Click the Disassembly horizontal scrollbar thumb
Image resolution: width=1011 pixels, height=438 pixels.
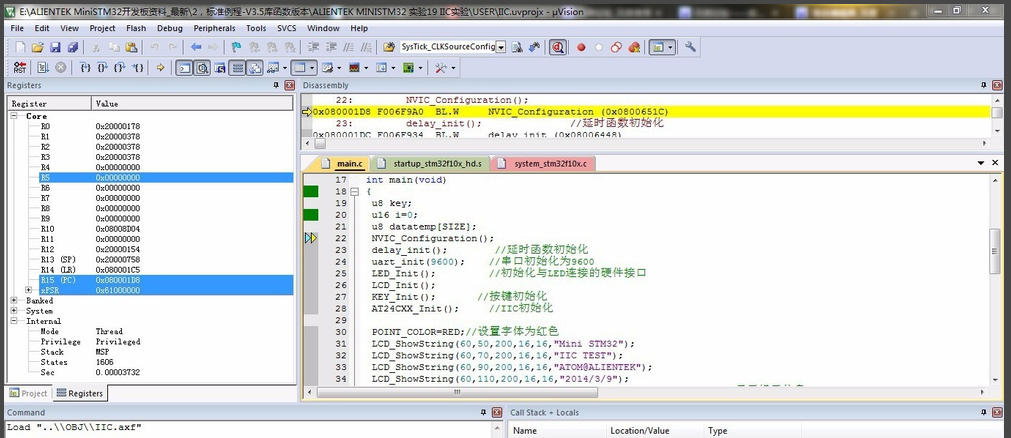(x=320, y=144)
